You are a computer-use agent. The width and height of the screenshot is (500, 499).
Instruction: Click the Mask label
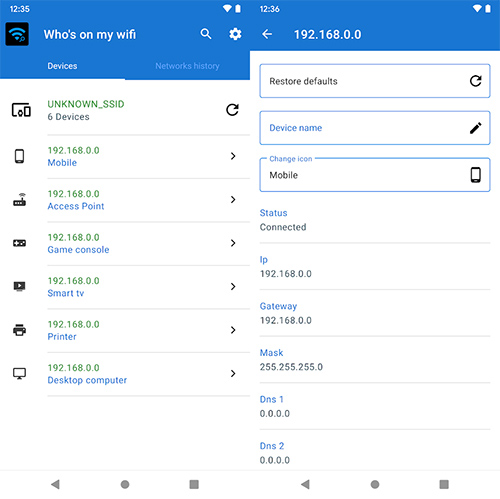point(271,352)
